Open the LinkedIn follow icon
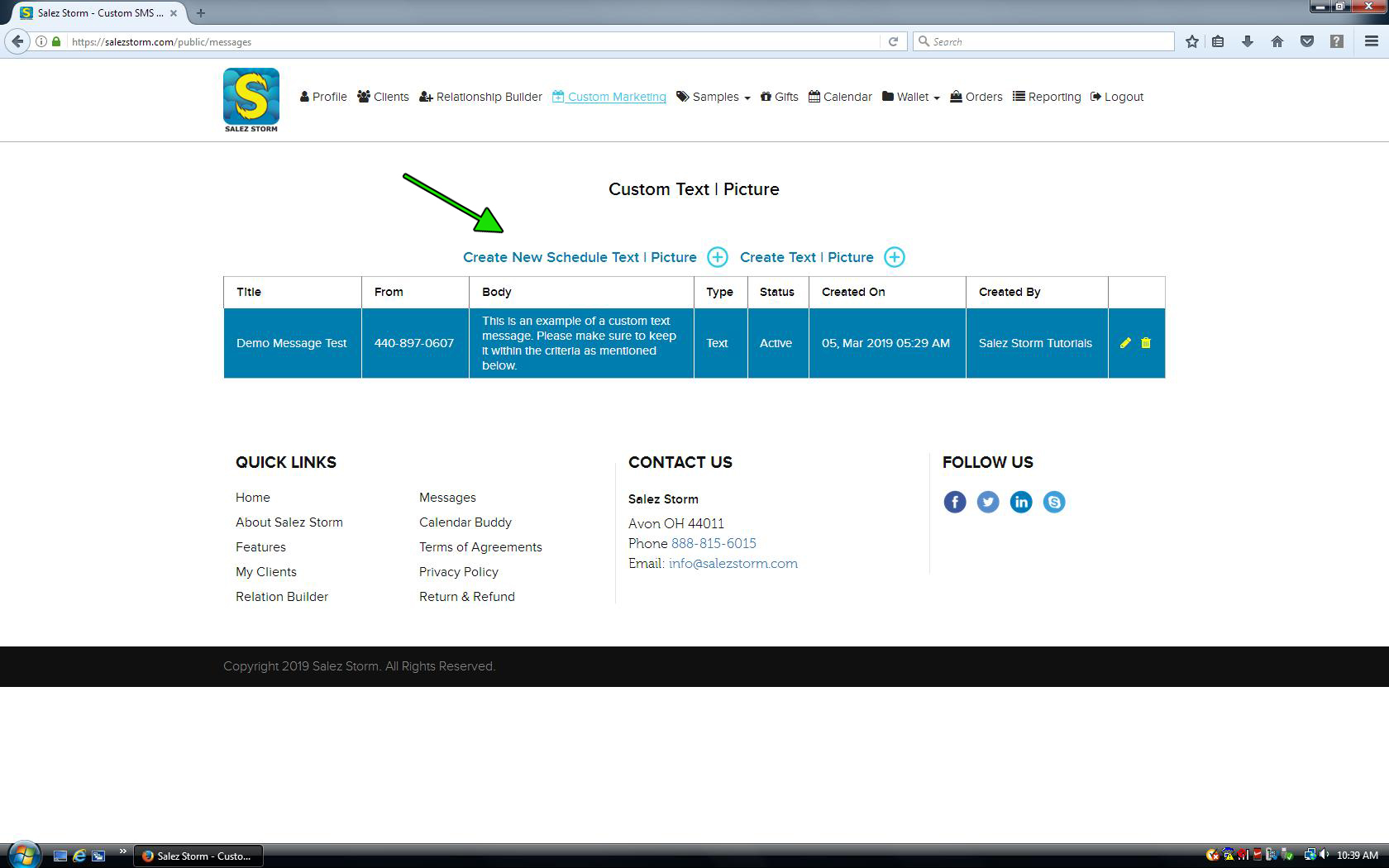Image resolution: width=1389 pixels, height=868 pixels. [1021, 502]
